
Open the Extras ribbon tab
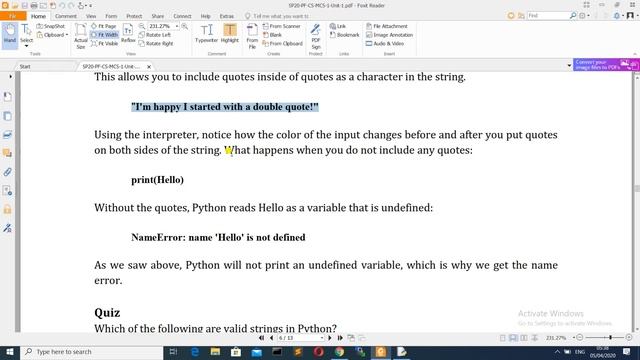click(x=227, y=16)
